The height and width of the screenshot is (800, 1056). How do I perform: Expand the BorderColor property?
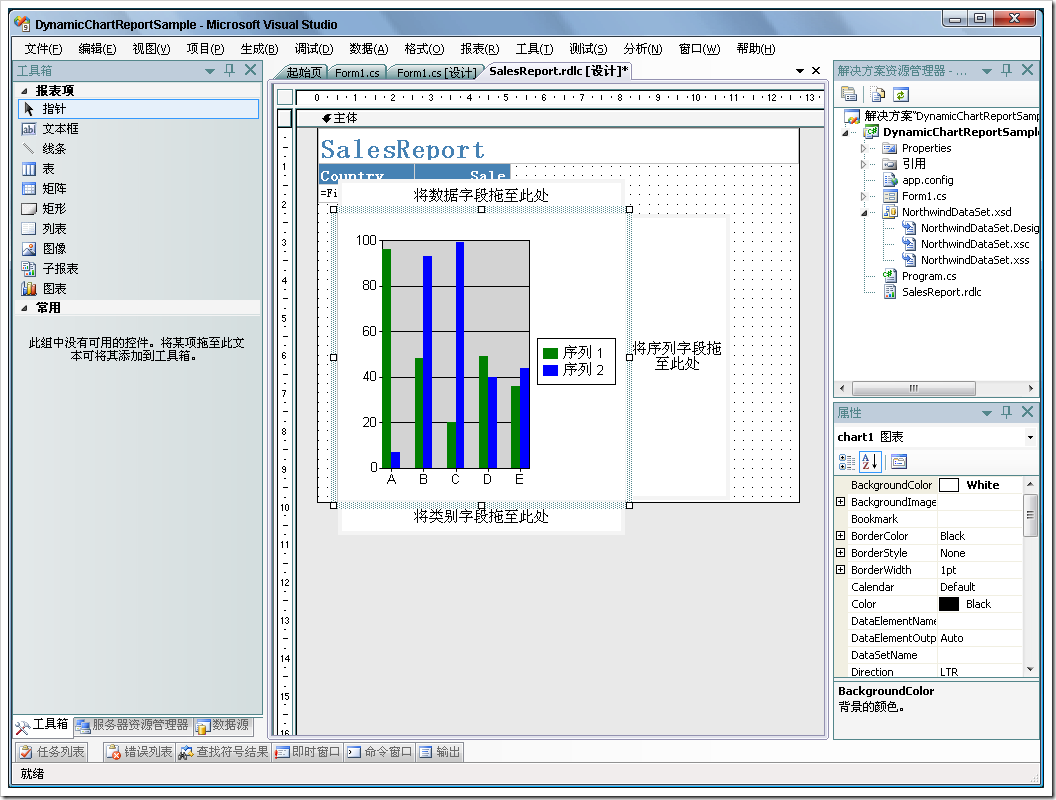coord(840,536)
